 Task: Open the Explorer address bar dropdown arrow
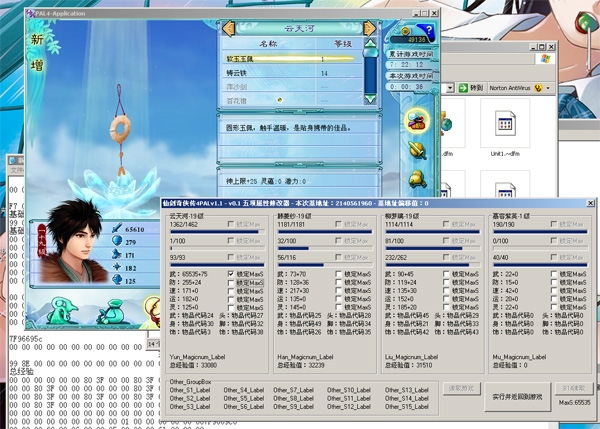pos(450,88)
